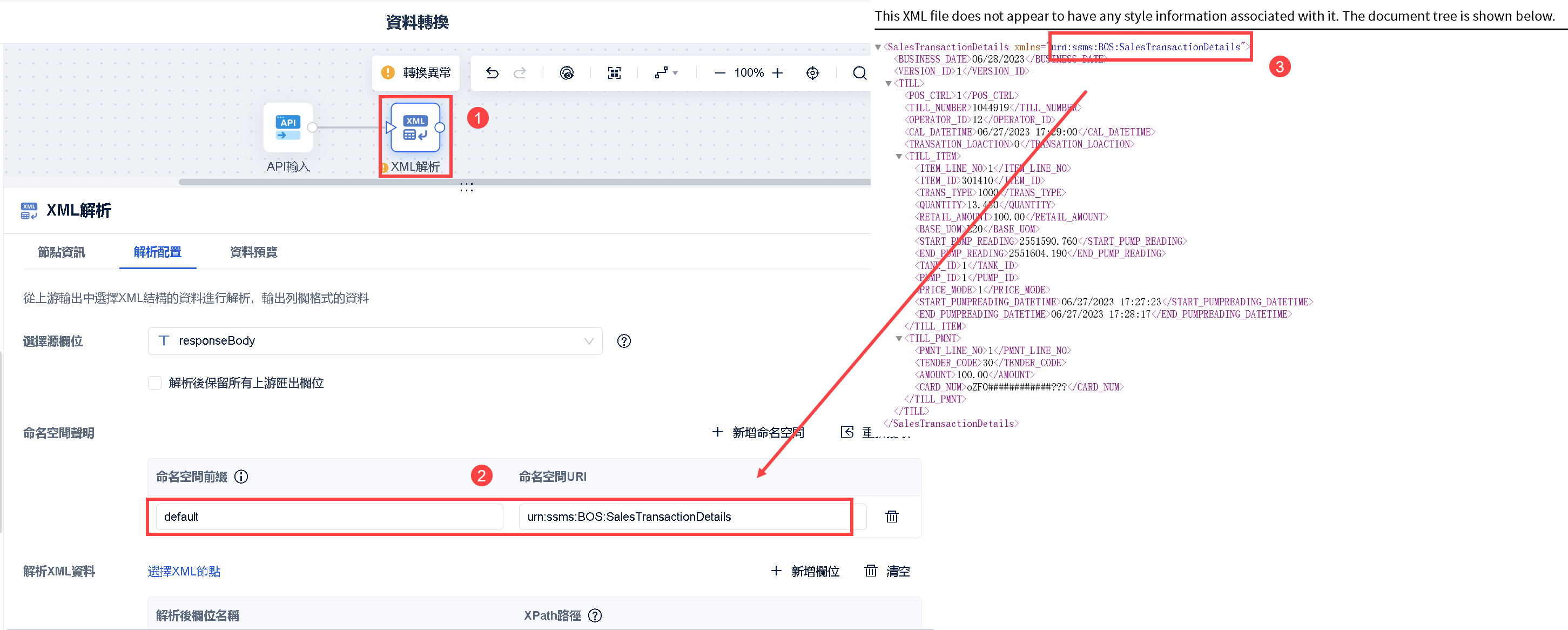The height and width of the screenshot is (630, 1568).
Task: Click the redo arrow in canvas toolbar
Action: (519, 73)
